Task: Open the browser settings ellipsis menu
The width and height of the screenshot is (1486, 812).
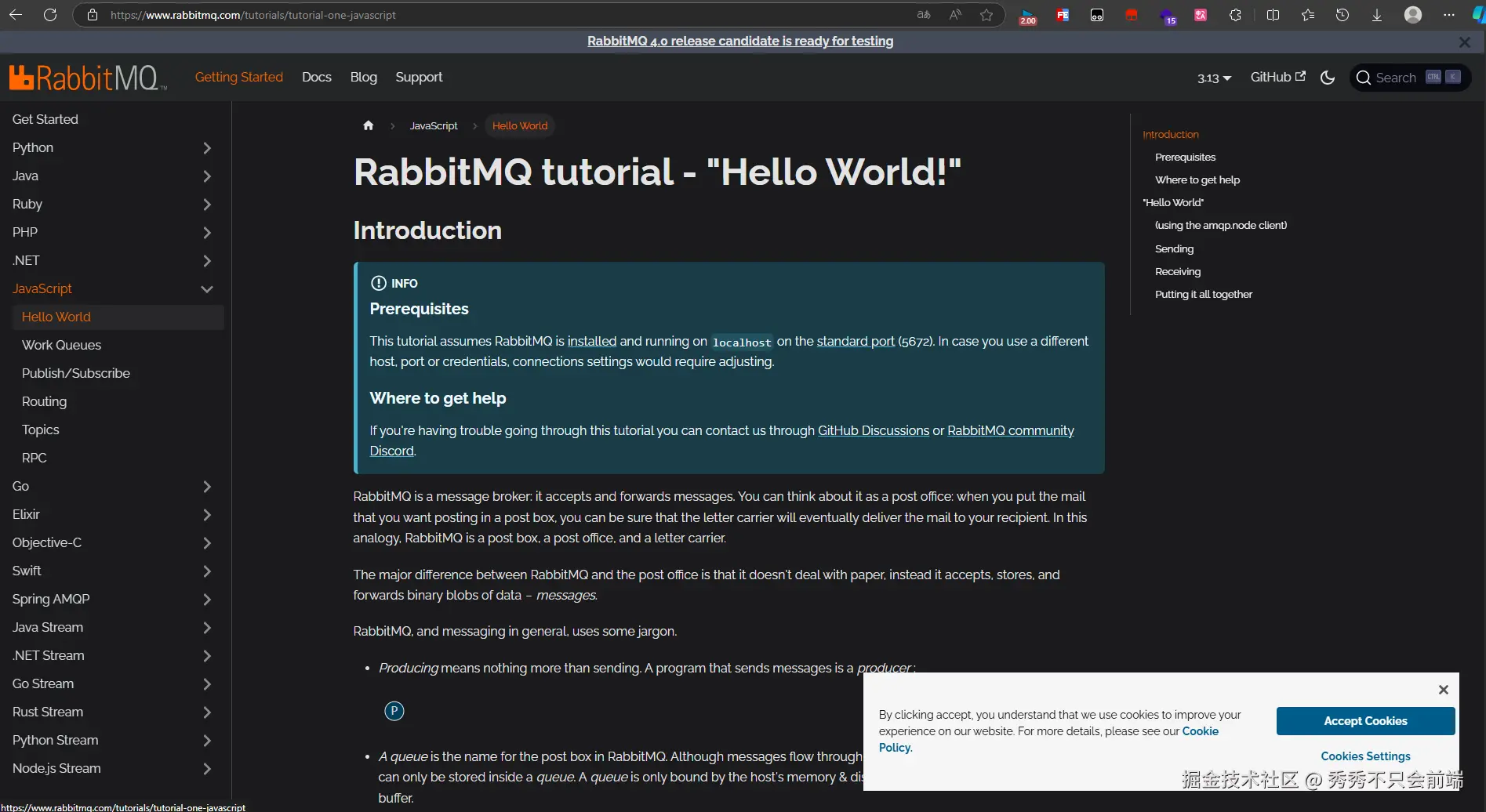Action: coord(1449,15)
